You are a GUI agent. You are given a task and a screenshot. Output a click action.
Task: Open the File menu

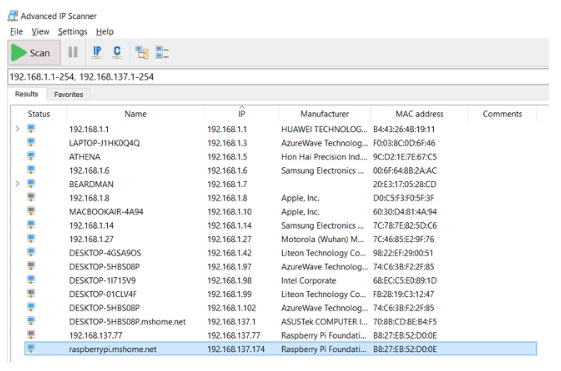pos(16,31)
